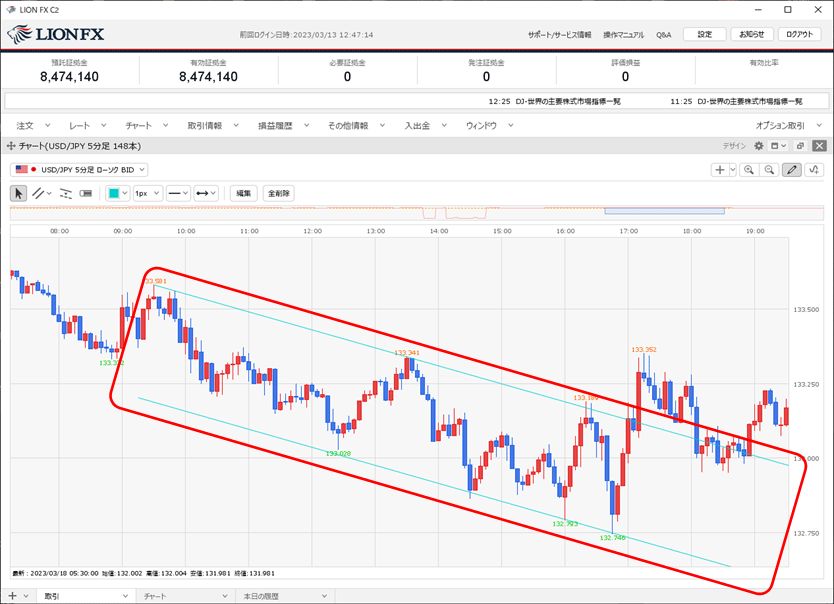This screenshot has width=834, height=604.
Task: Open the 注文 menu
Action: click(33, 125)
